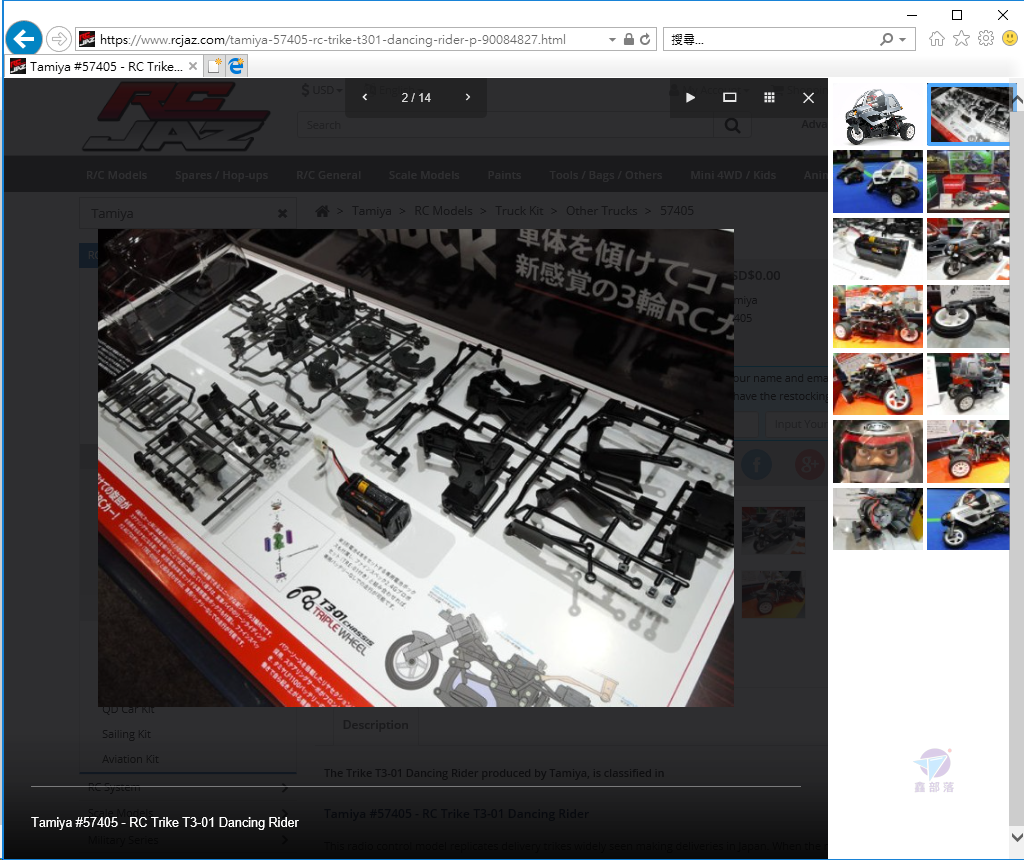Viewport: 1024px width, 860px height.
Task: Open the RC Models breadcrumb link
Action: 443,211
